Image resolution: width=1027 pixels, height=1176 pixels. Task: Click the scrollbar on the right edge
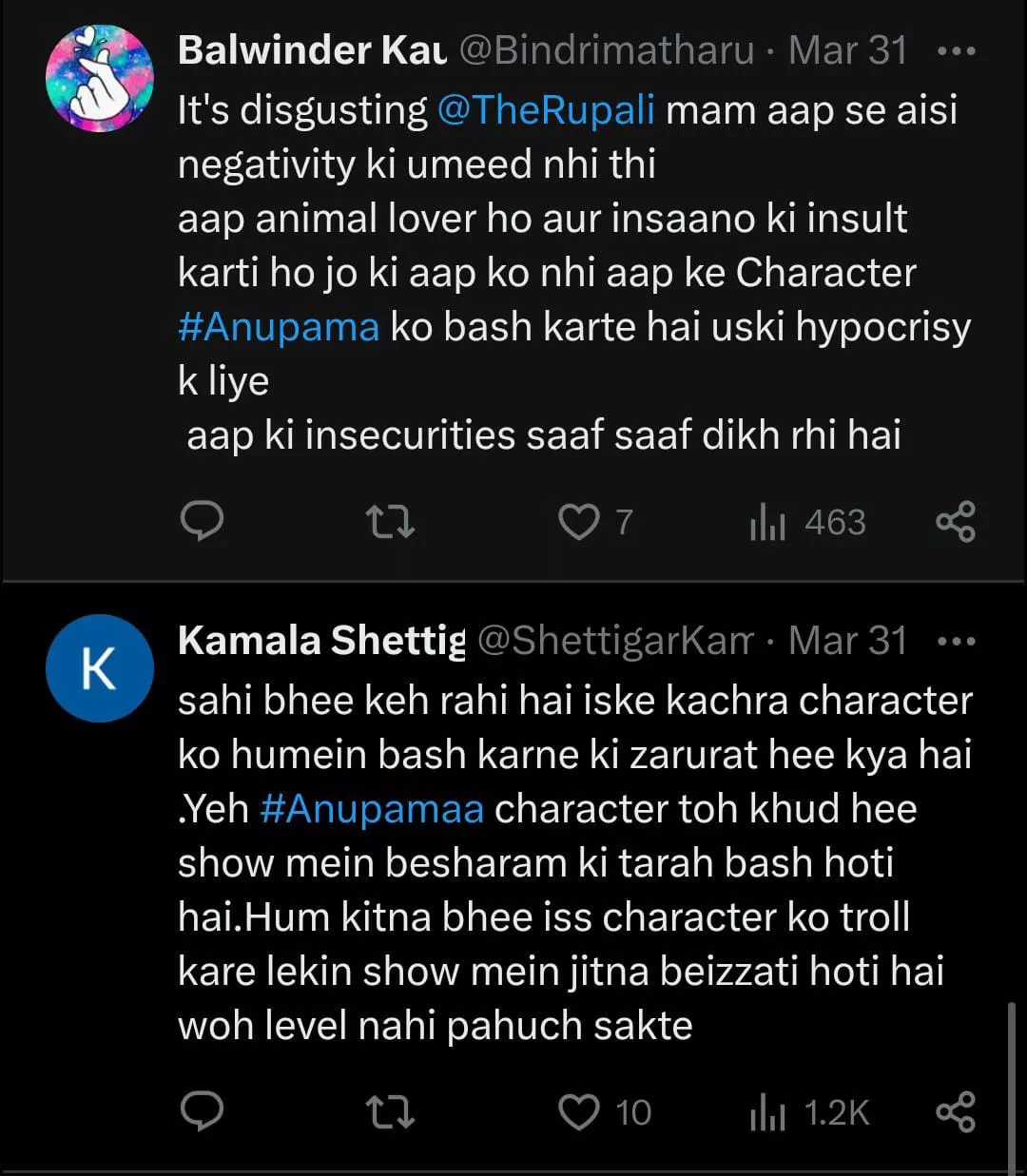click(1012, 1084)
